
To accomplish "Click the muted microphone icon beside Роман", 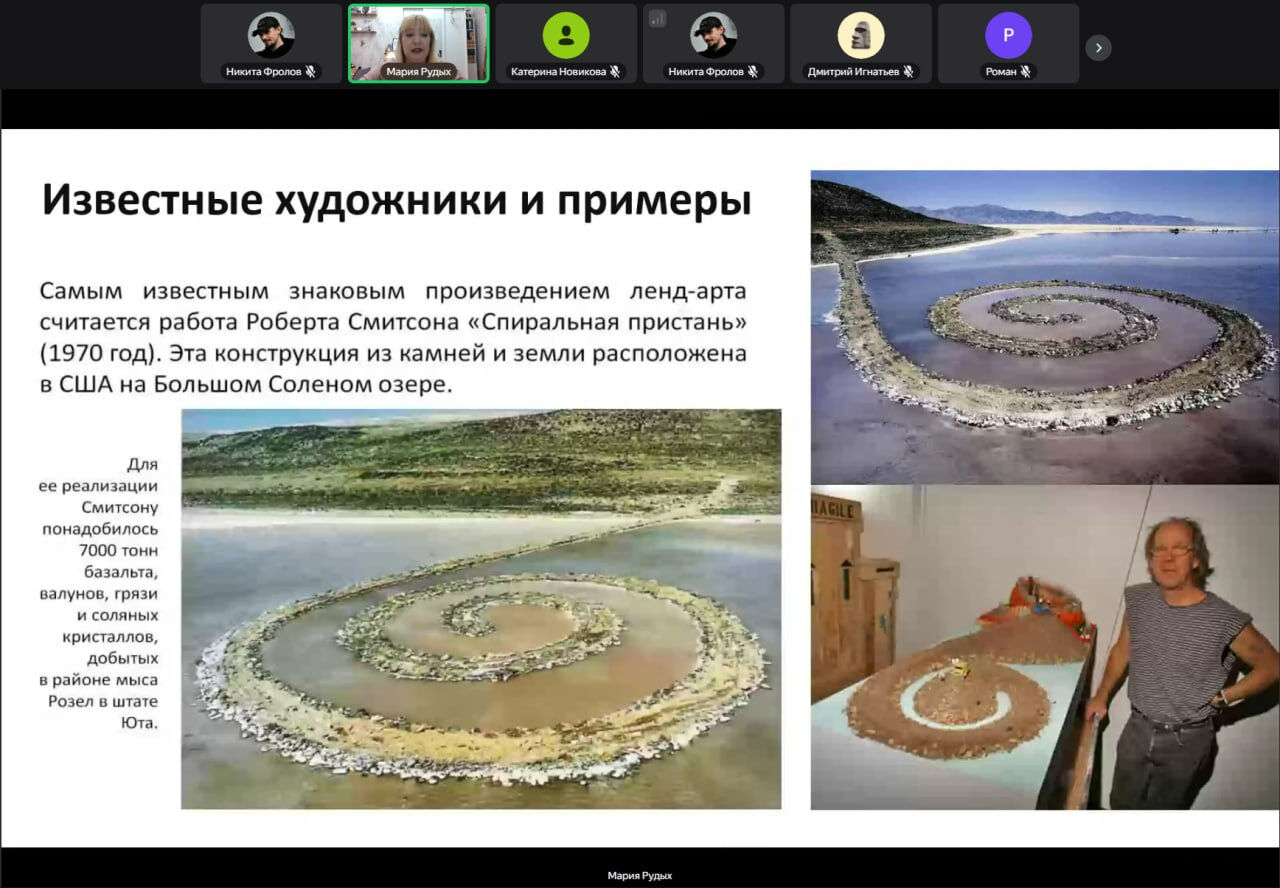I will pos(1025,72).
